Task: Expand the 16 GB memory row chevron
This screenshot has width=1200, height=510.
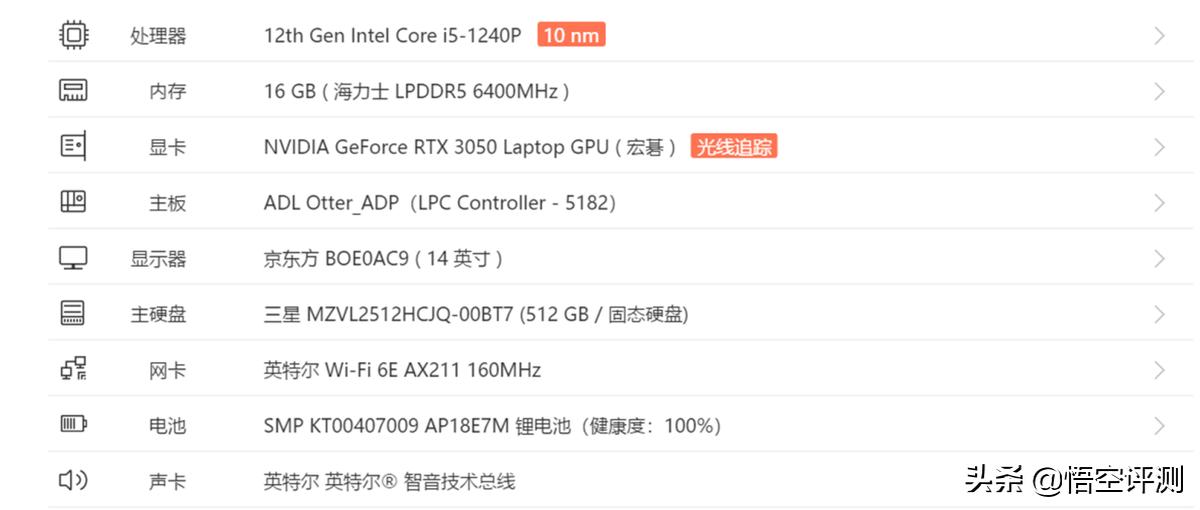Action: click(1159, 92)
